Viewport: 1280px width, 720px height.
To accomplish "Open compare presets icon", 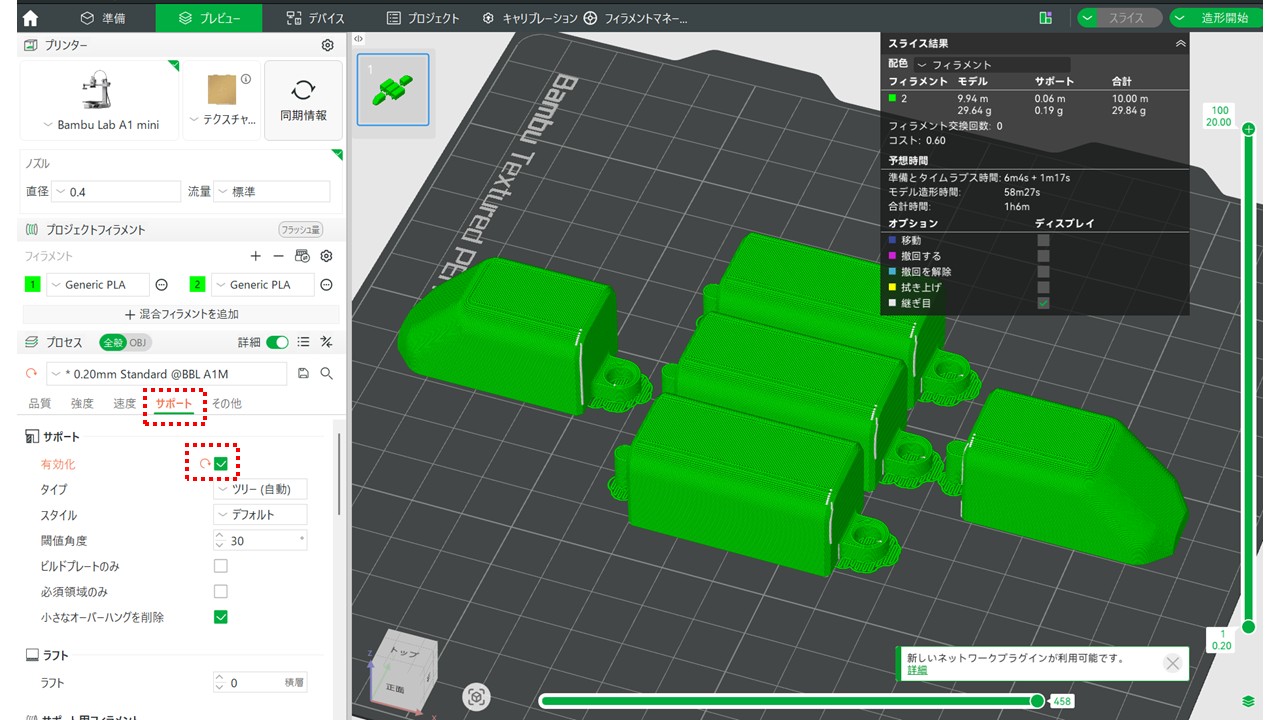I will [326, 342].
